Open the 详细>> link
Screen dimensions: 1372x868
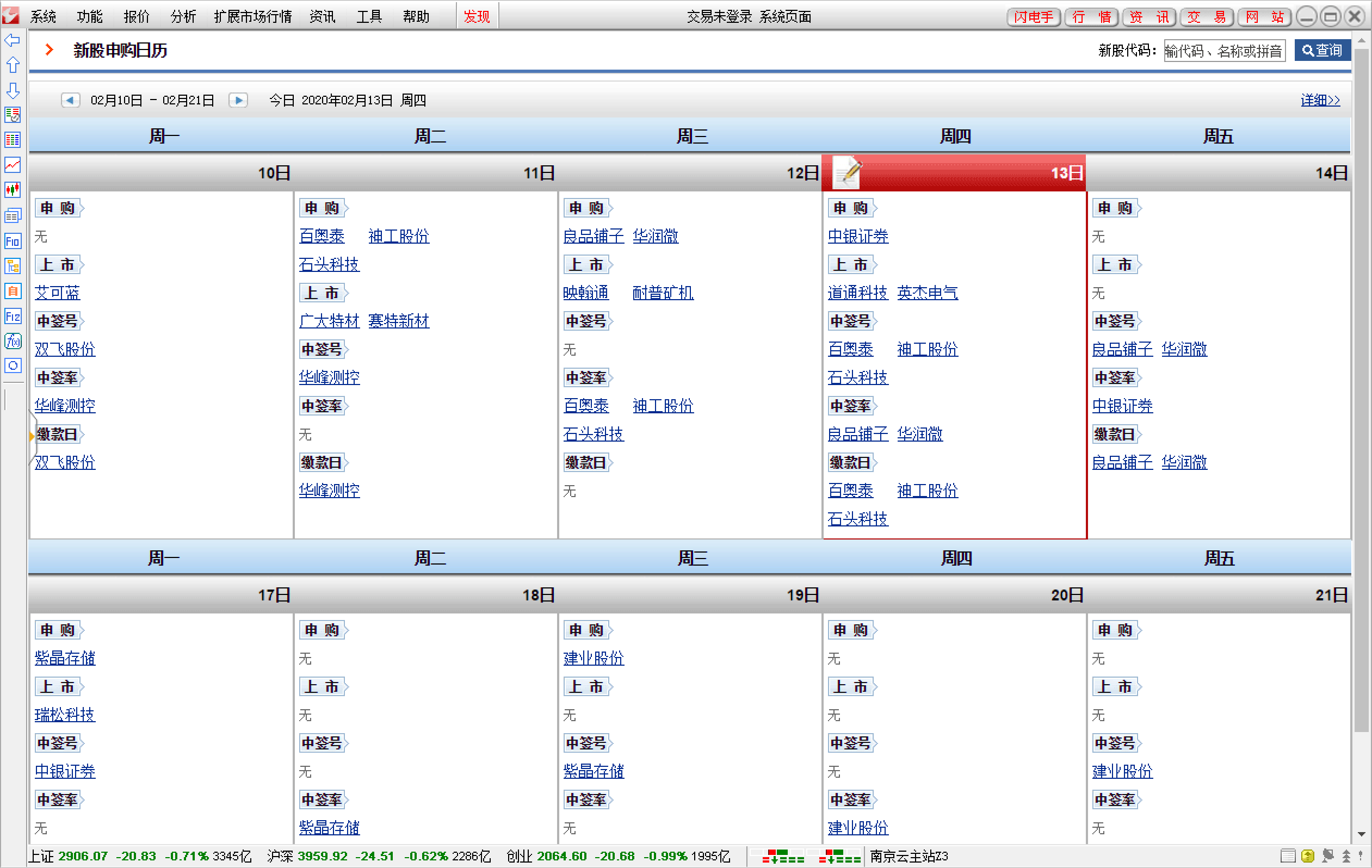tap(1320, 100)
